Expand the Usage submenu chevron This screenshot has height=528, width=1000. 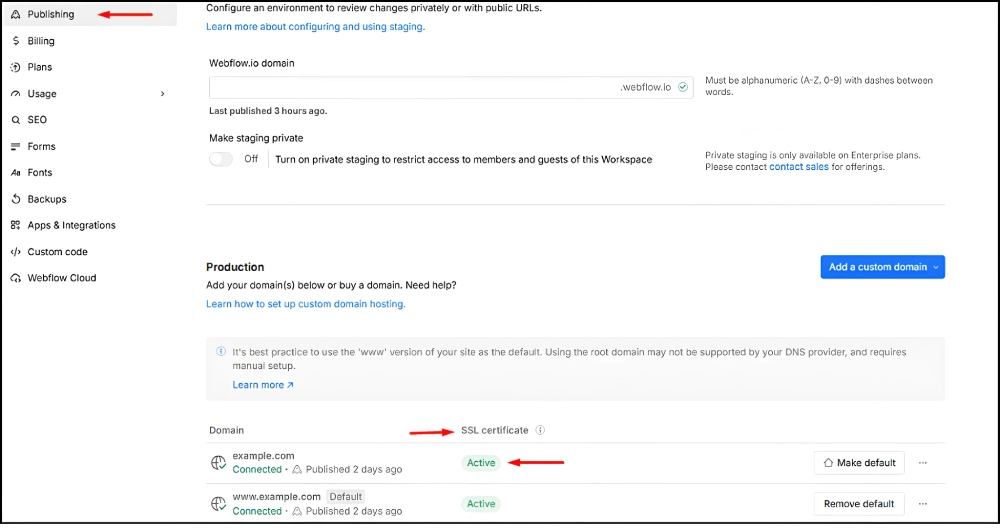(x=163, y=94)
